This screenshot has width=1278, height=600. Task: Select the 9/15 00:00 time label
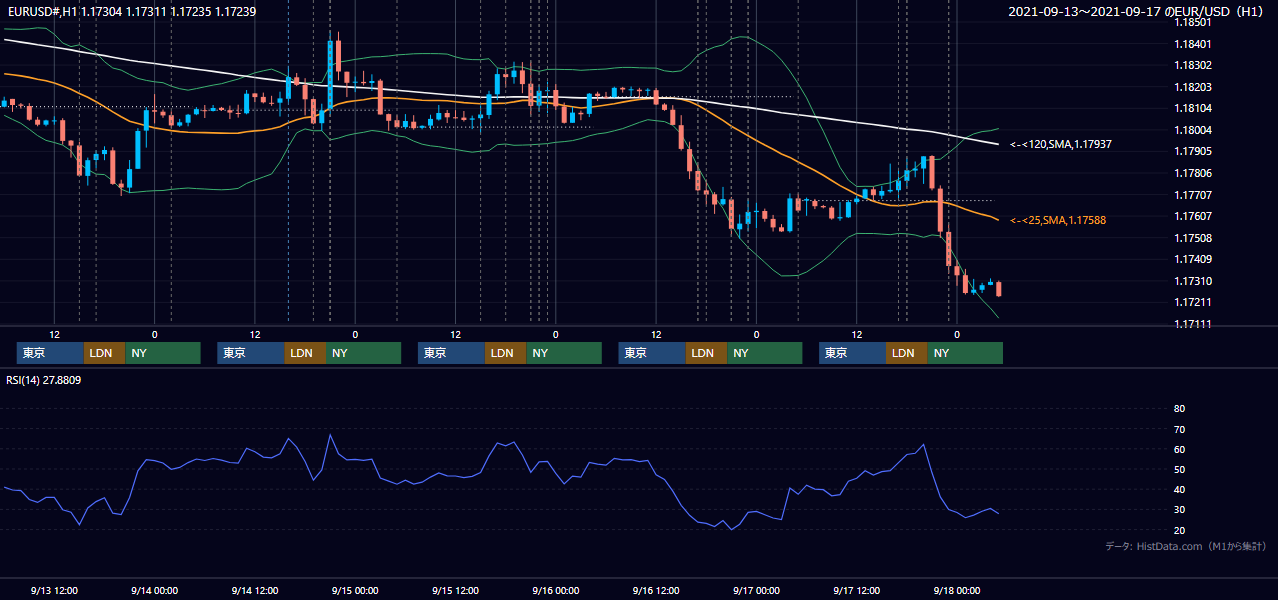[354, 590]
